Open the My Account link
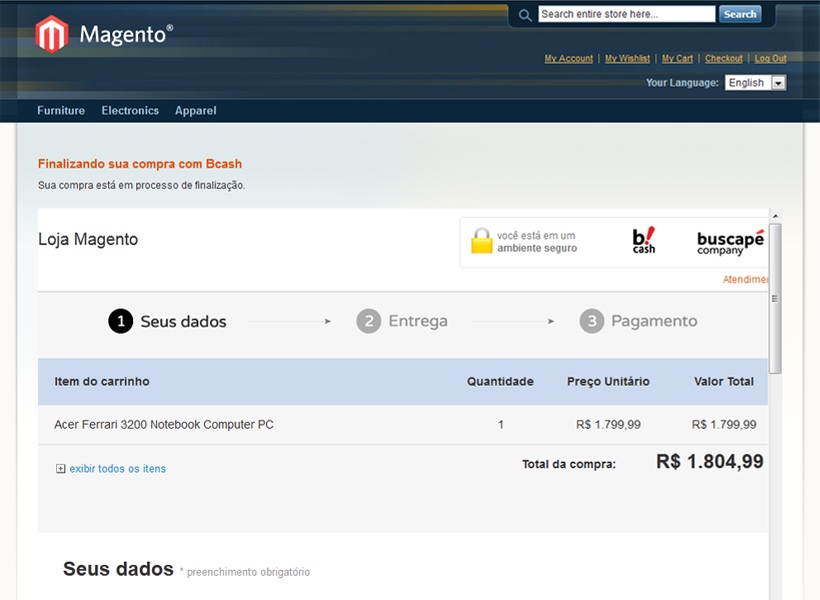Viewport: 820px width, 600px height. click(x=568, y=59)
